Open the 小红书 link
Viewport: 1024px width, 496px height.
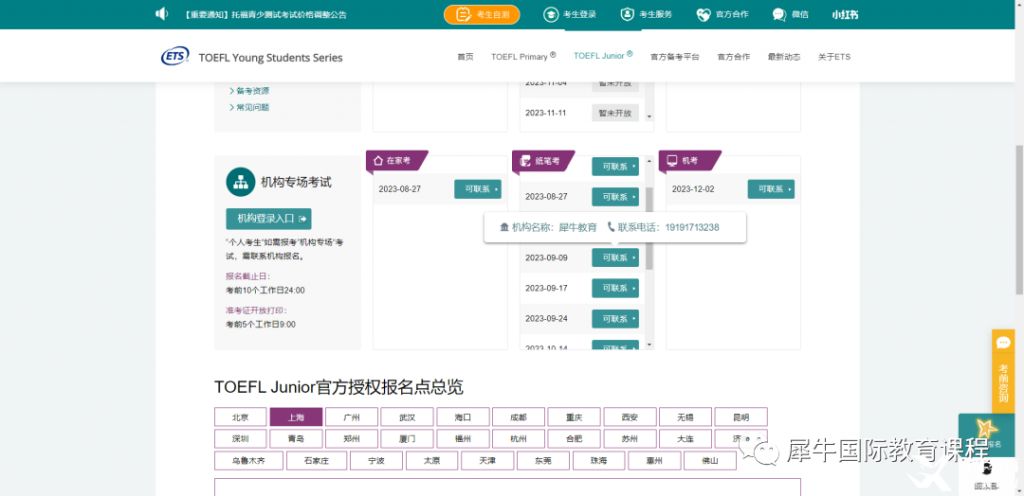tap(845, 14)
